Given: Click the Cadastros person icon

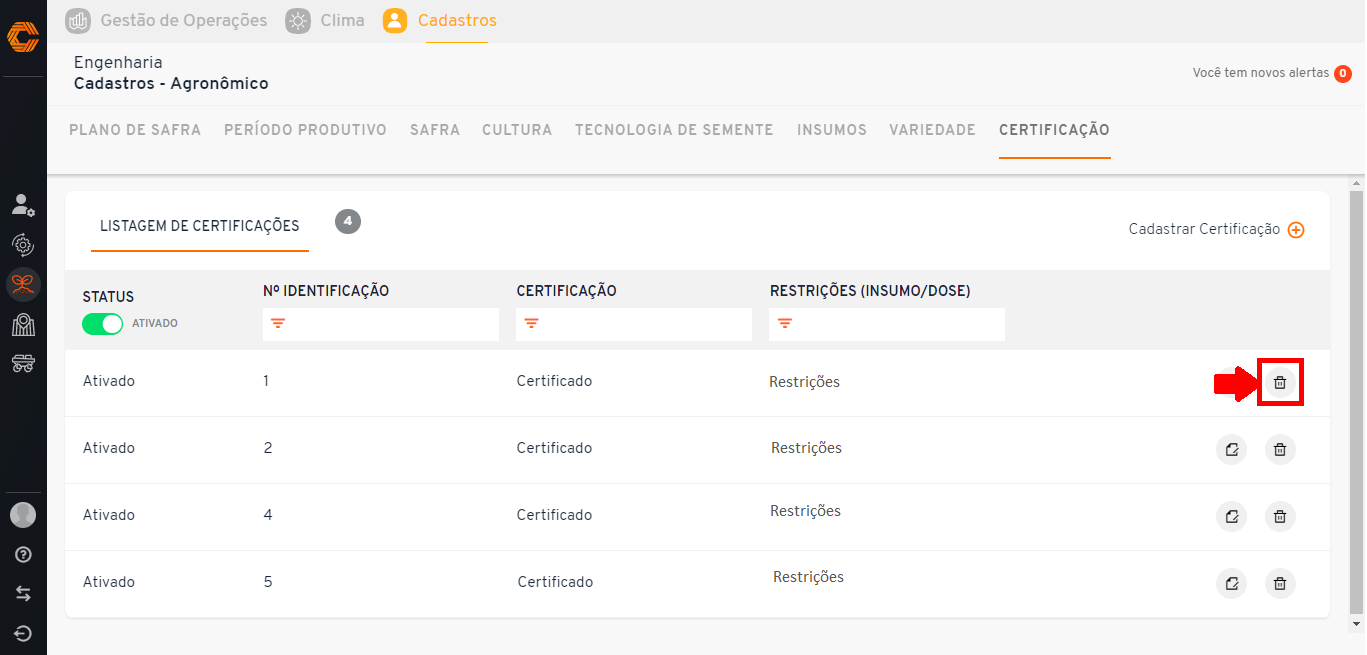Looking at the screenshot, I should (395, 20).
